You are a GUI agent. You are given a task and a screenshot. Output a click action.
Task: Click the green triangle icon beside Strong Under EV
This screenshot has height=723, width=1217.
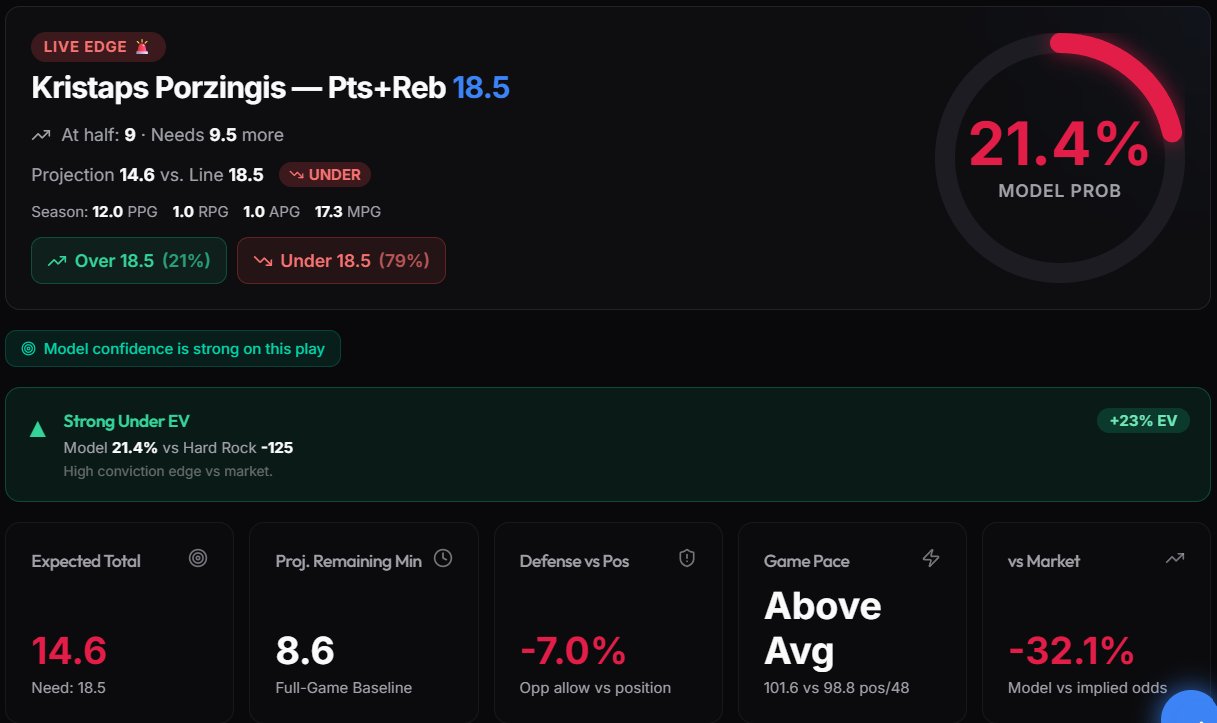tap(38, 430)
